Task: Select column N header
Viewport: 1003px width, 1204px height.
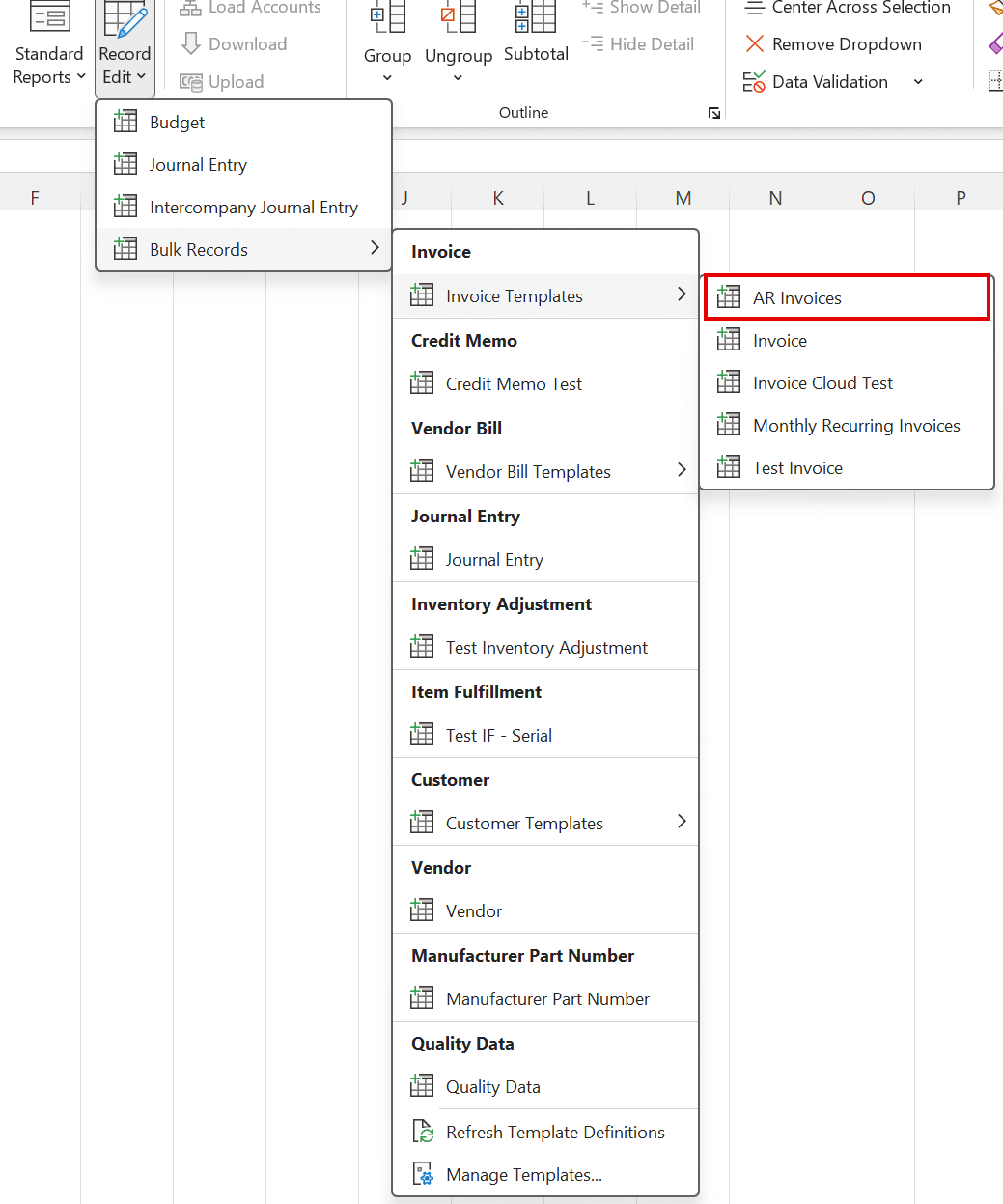Action: point(775,198)
